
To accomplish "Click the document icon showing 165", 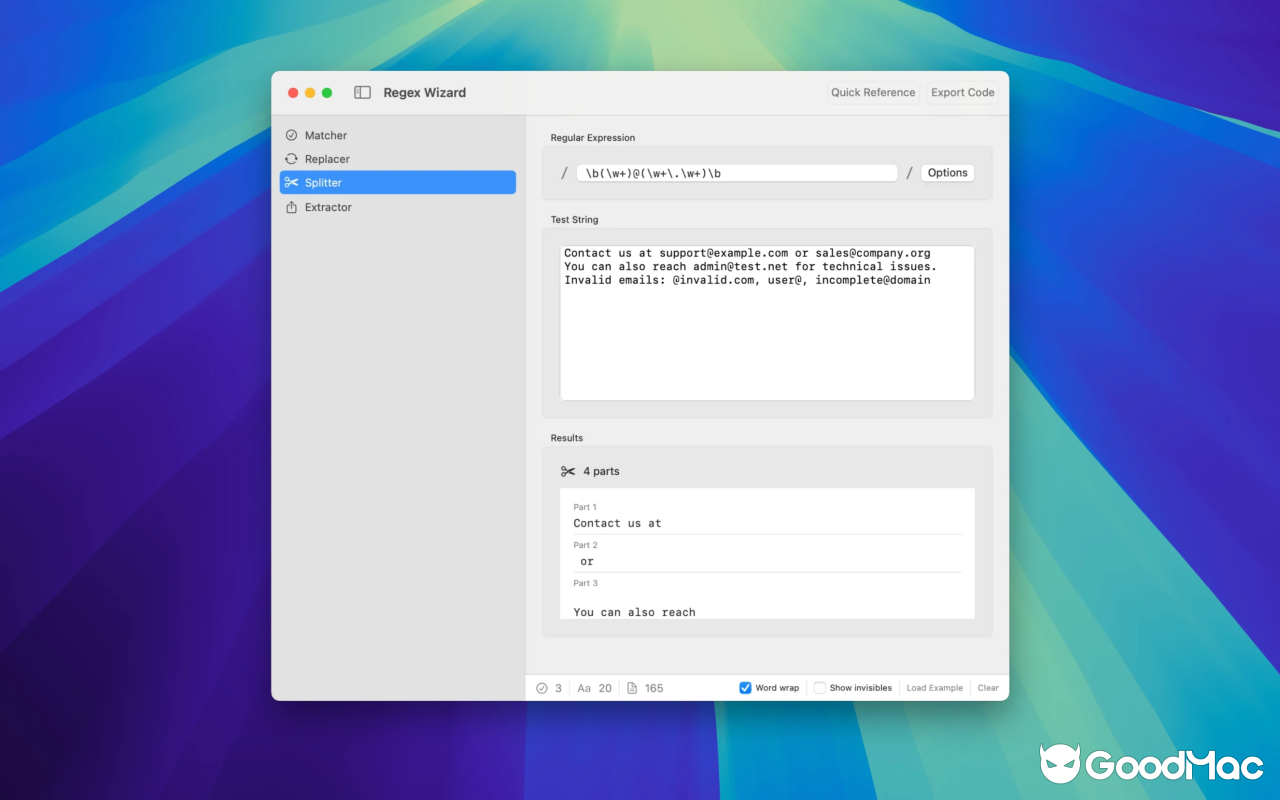I will pyautogui.click(x=632, y=687).
